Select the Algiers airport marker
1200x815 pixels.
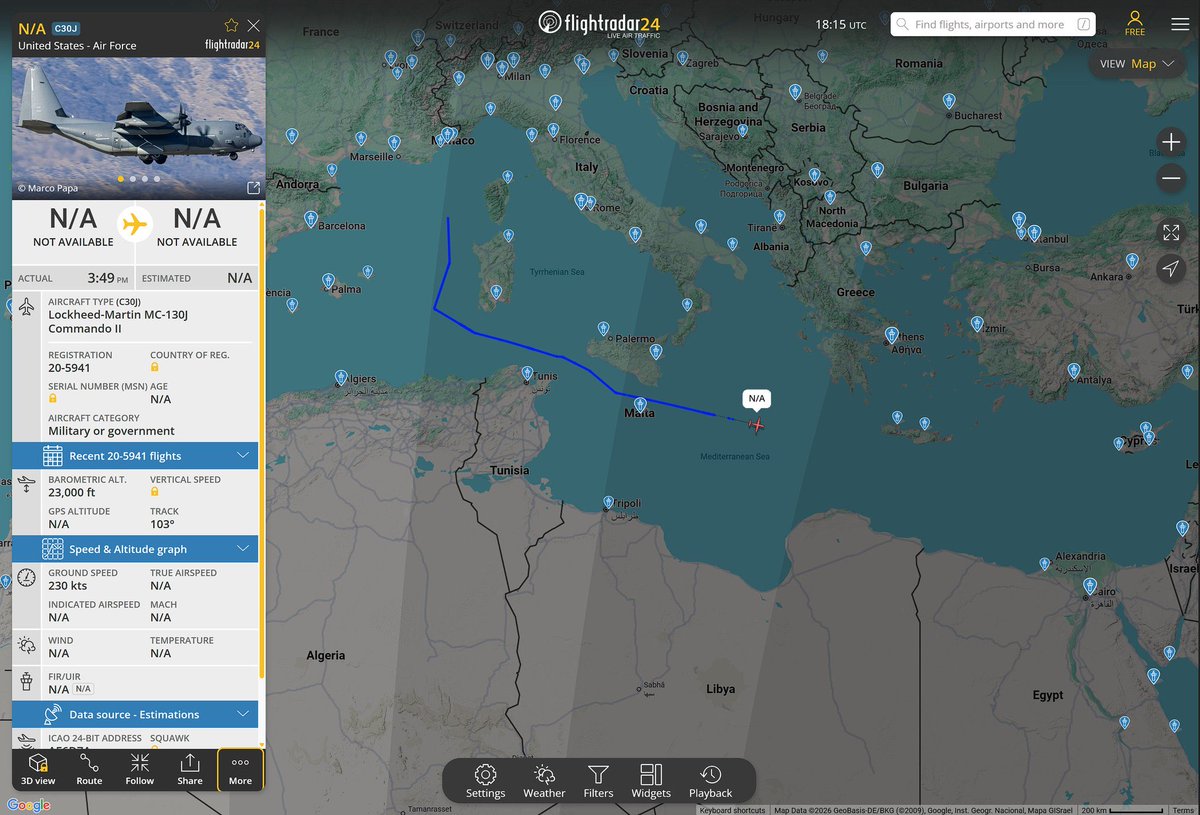(341, 375)
